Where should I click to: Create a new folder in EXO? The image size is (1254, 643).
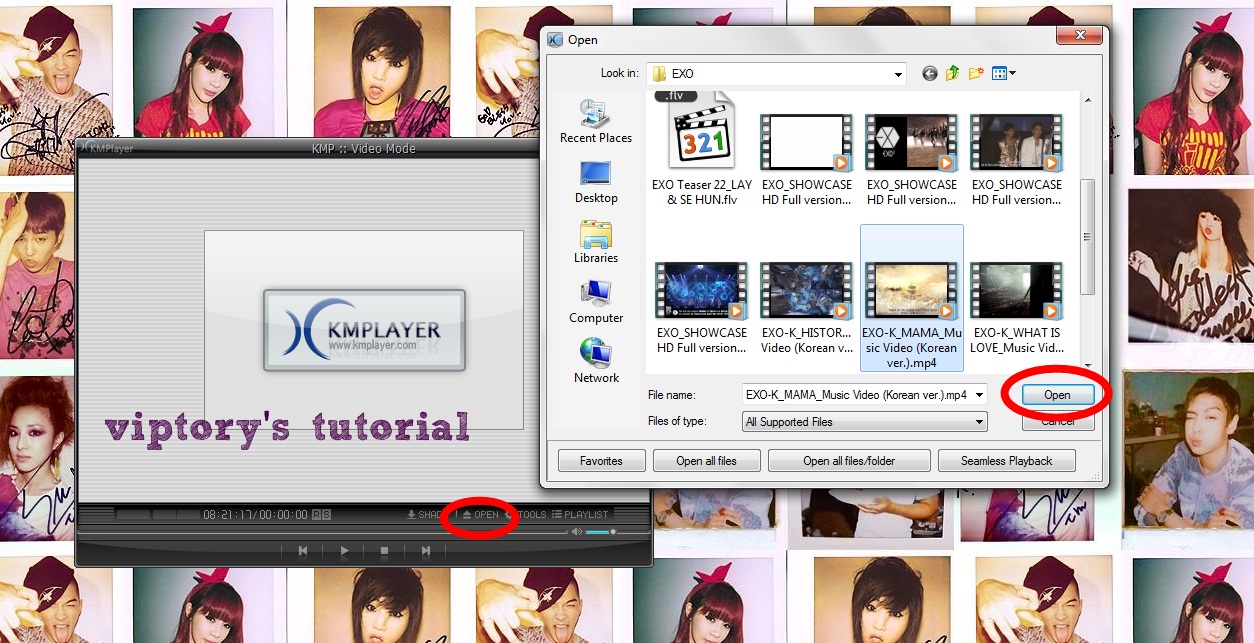(976, 73)
